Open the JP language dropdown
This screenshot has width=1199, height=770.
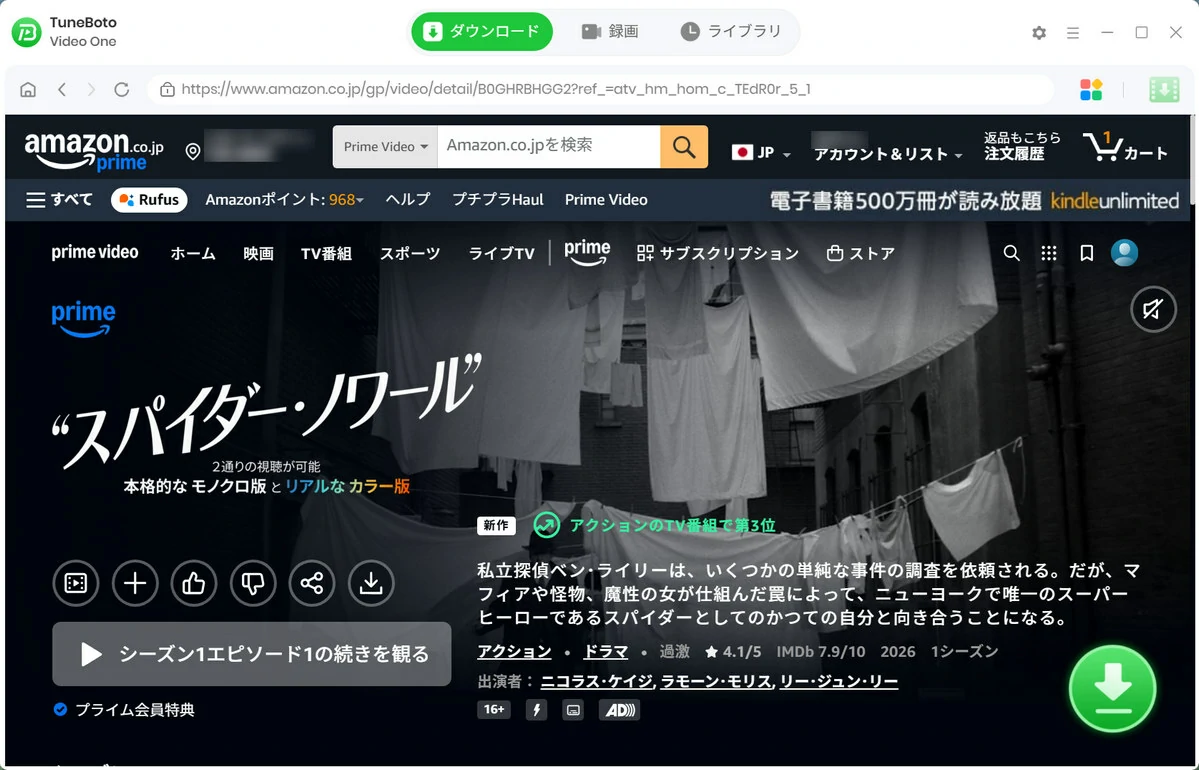click(761, 152)
